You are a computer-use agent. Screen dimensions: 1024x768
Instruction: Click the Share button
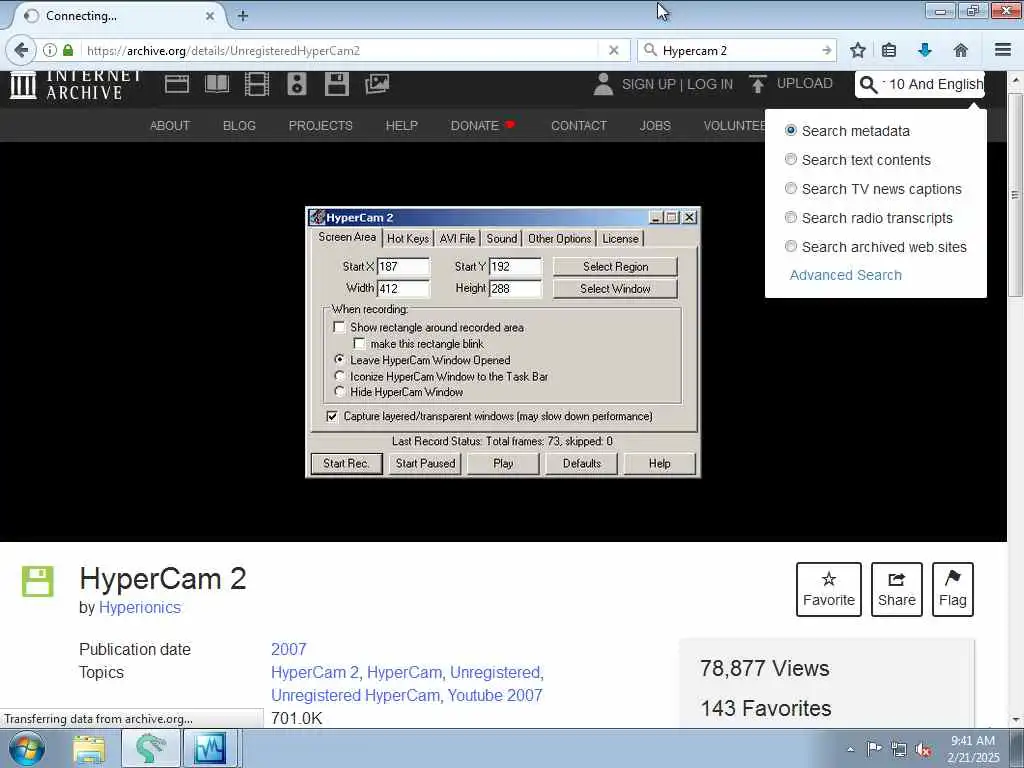click(x=897, y=589)
